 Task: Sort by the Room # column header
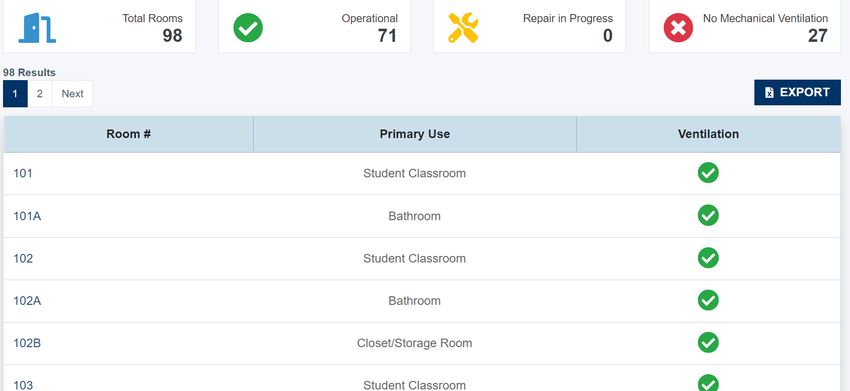coord(128,134)
